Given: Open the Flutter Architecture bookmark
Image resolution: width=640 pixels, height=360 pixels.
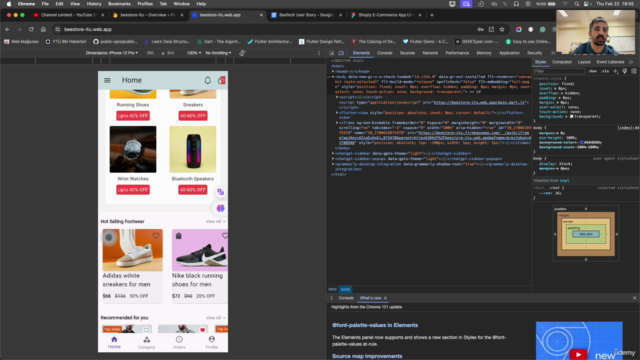Looking at the screenshot, I should (x=270, y=42).
